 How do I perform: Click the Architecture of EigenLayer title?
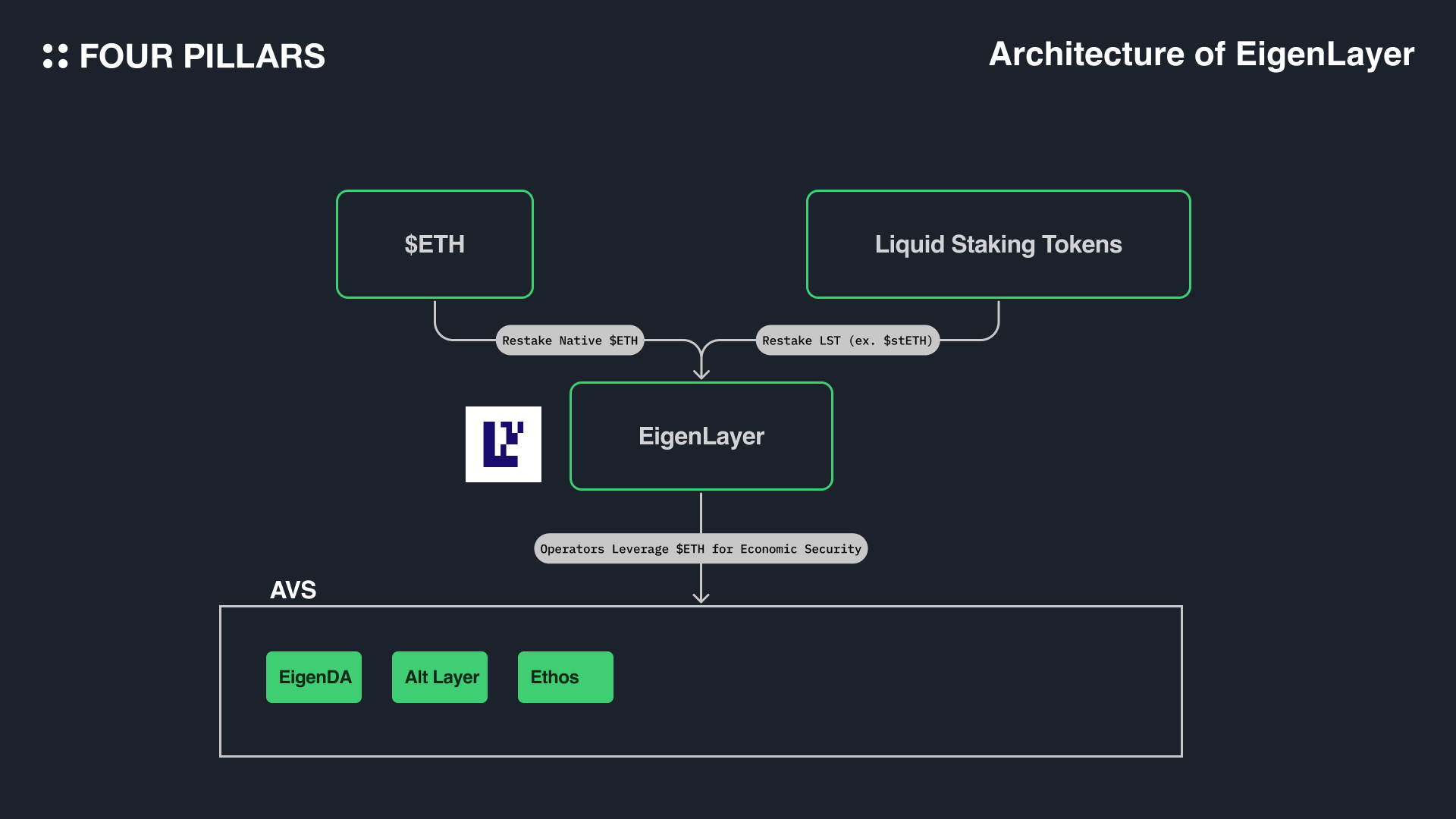(x=1201, y=55)
